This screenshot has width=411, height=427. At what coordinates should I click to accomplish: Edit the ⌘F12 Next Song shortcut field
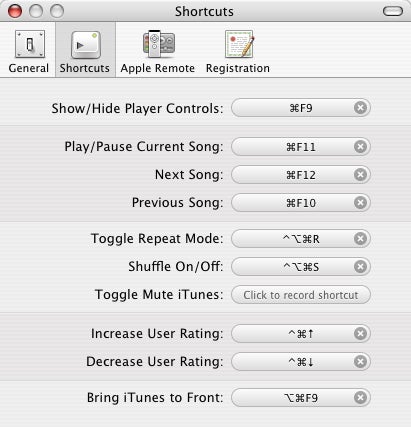pyautogui.click(x=301, y=175)
